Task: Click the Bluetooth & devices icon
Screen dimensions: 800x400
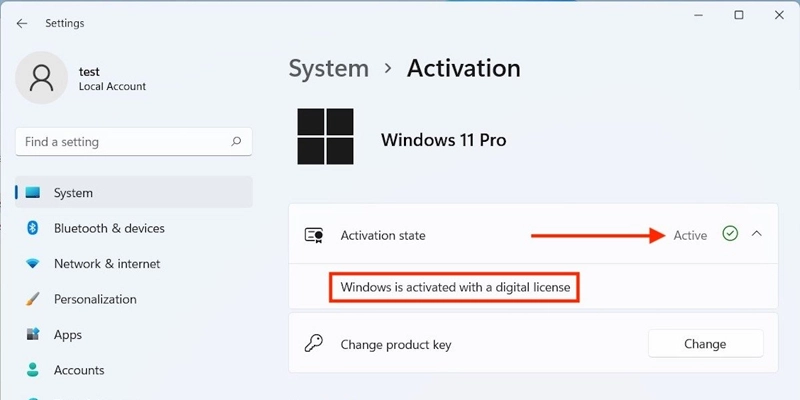Action: [x=33, y=228]
